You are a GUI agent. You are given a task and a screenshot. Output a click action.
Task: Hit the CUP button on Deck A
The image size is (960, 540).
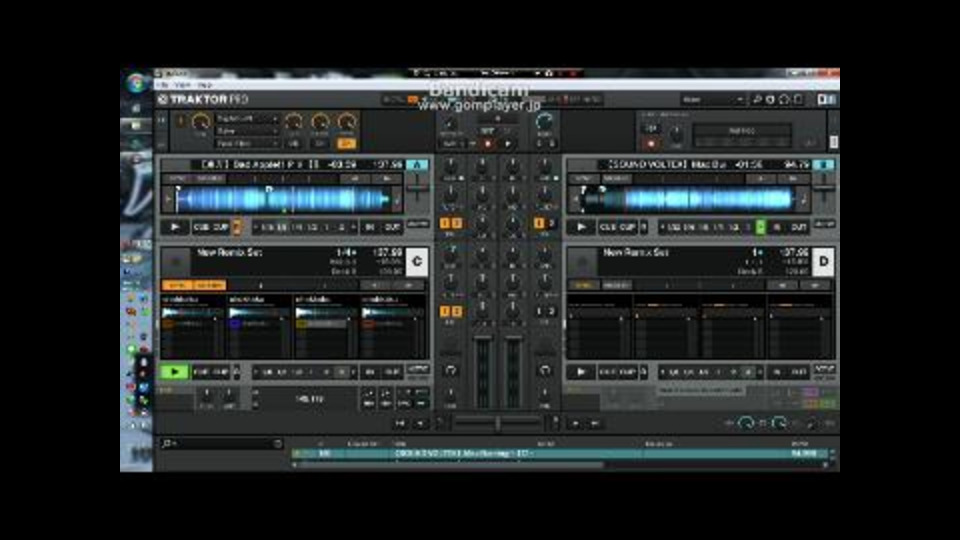[x=220, y=227]
